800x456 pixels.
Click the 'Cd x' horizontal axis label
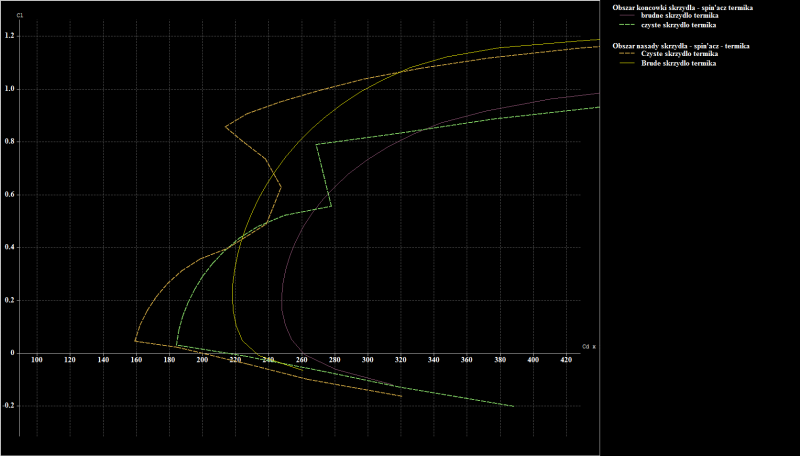point(588,347)
